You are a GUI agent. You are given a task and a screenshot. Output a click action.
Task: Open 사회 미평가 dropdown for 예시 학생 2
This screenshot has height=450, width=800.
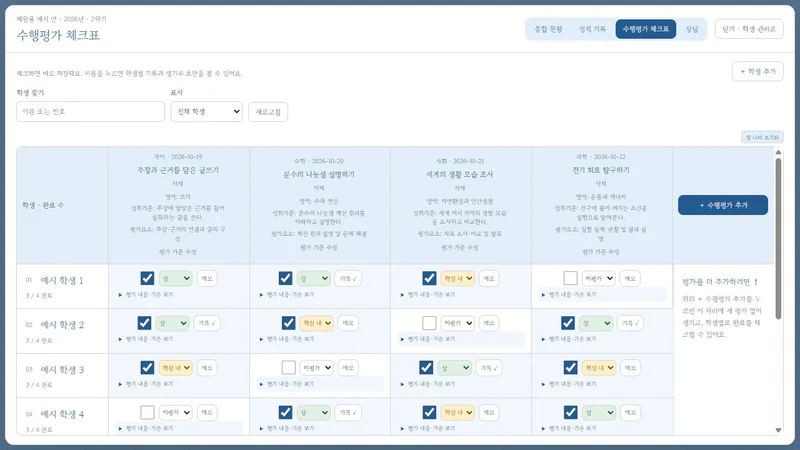pos(458,323)
